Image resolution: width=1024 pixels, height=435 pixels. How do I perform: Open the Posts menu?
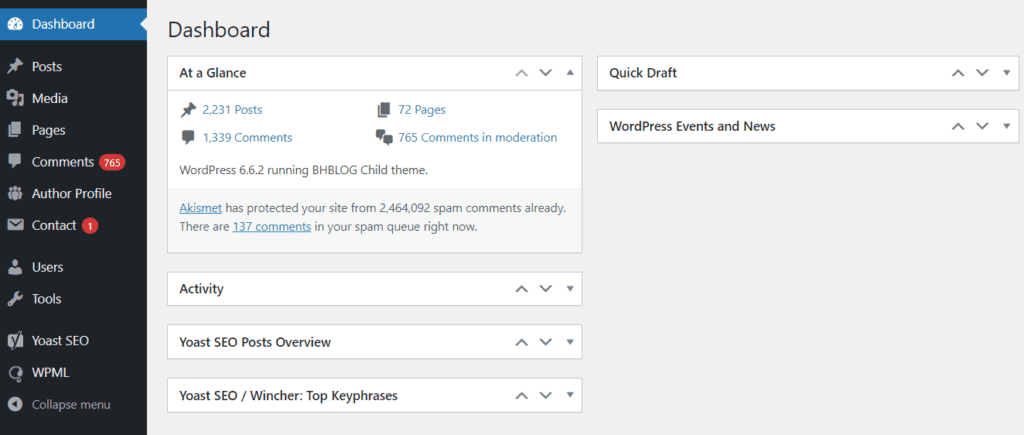(x=73, y=67)
